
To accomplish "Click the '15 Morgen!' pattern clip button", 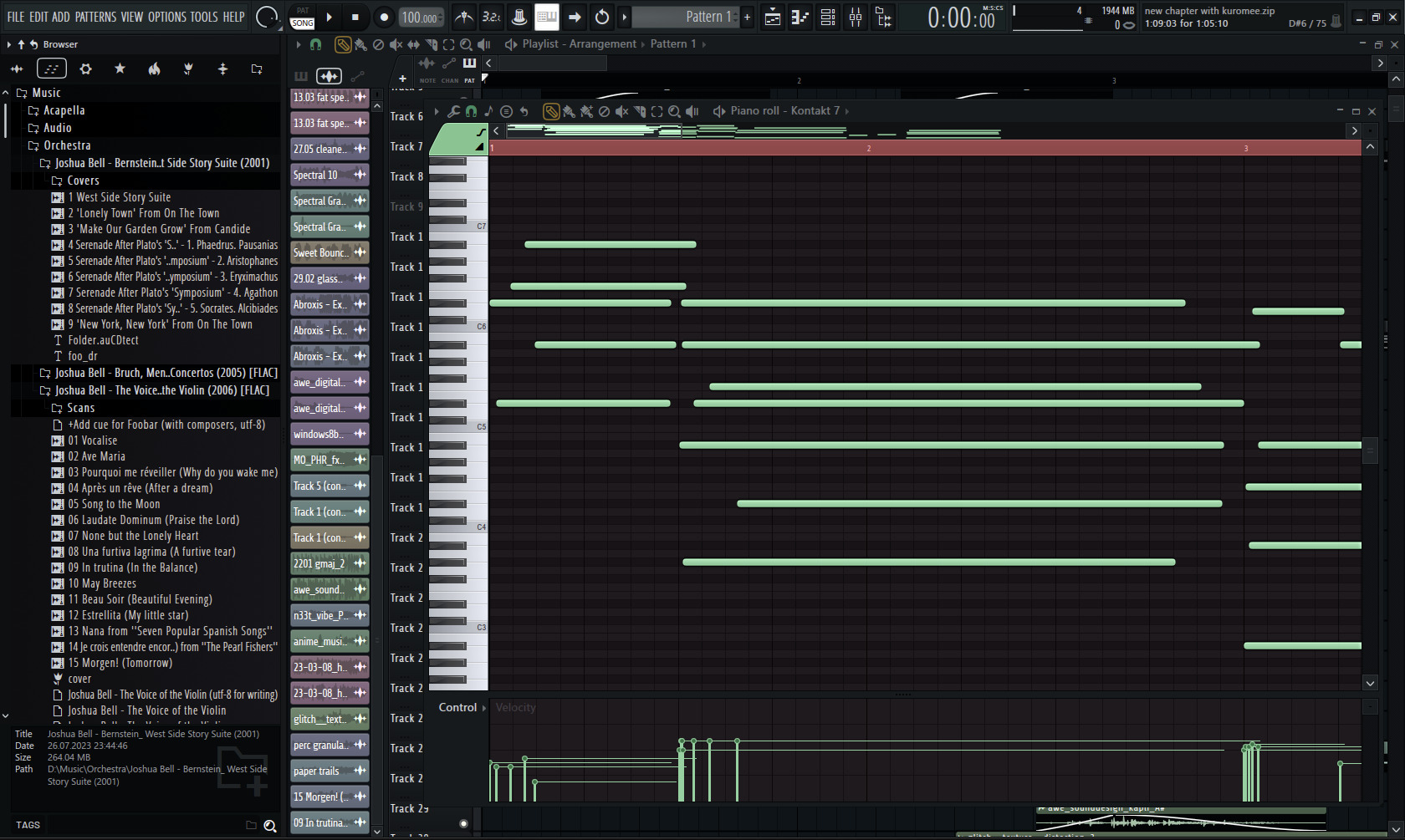I will [x=321, y=797].
